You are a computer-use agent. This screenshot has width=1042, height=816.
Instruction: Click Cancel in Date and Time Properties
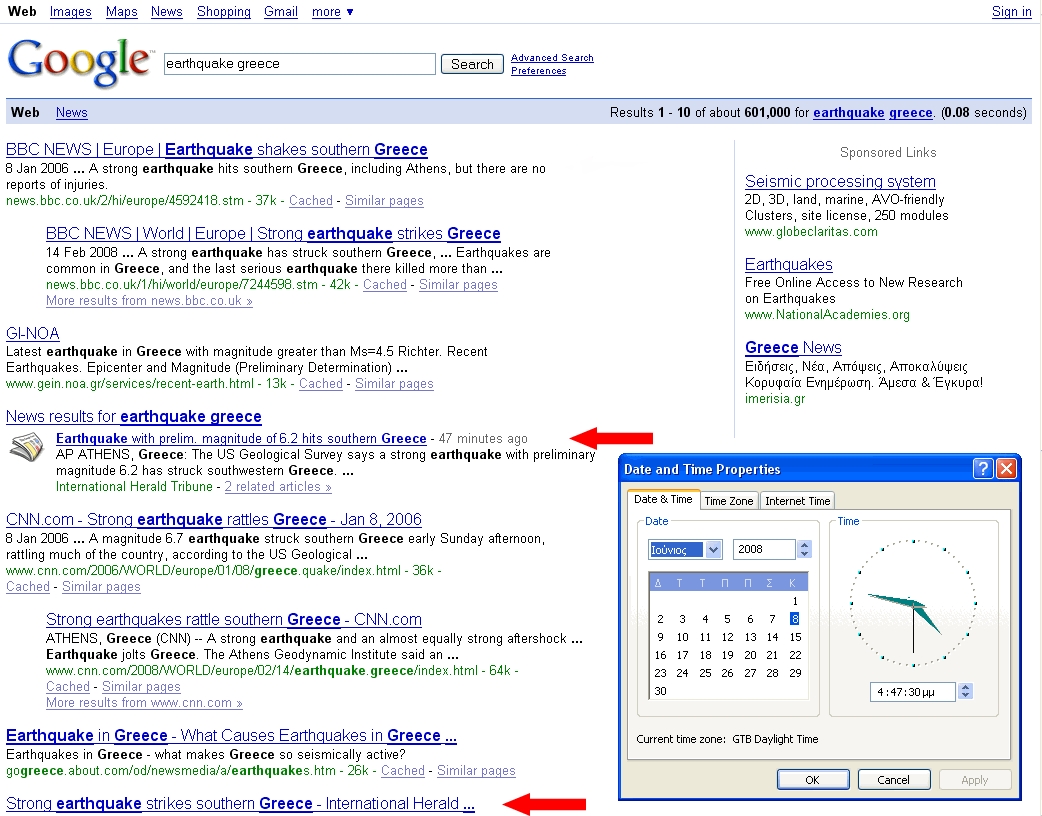coord(893,779)
